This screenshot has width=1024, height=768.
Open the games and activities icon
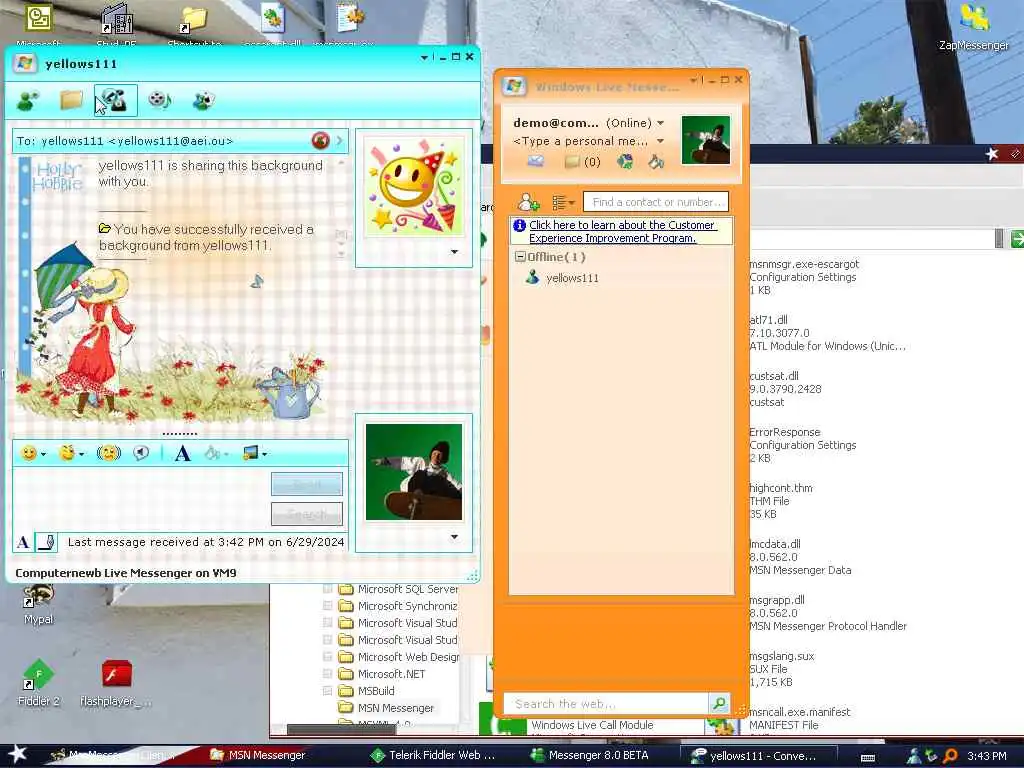tap(204, 101)
